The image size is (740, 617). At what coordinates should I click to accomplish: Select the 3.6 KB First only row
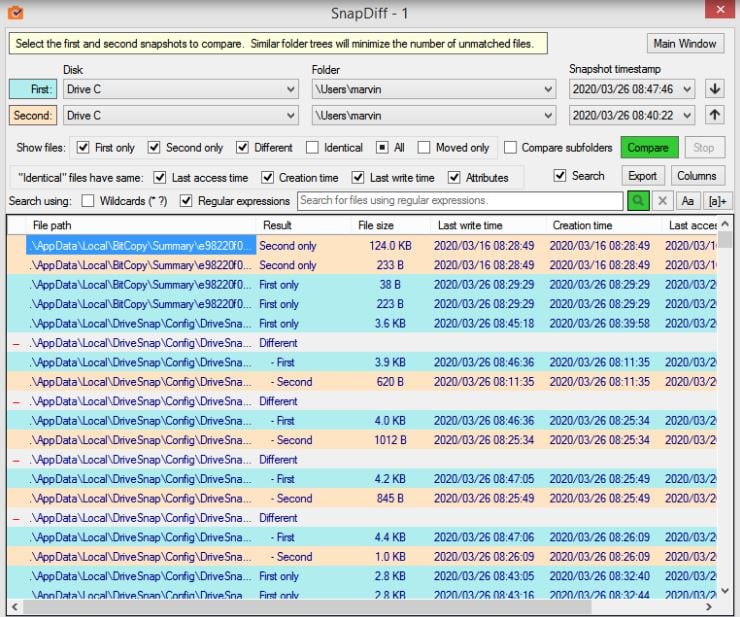click(x=362, y=323)
